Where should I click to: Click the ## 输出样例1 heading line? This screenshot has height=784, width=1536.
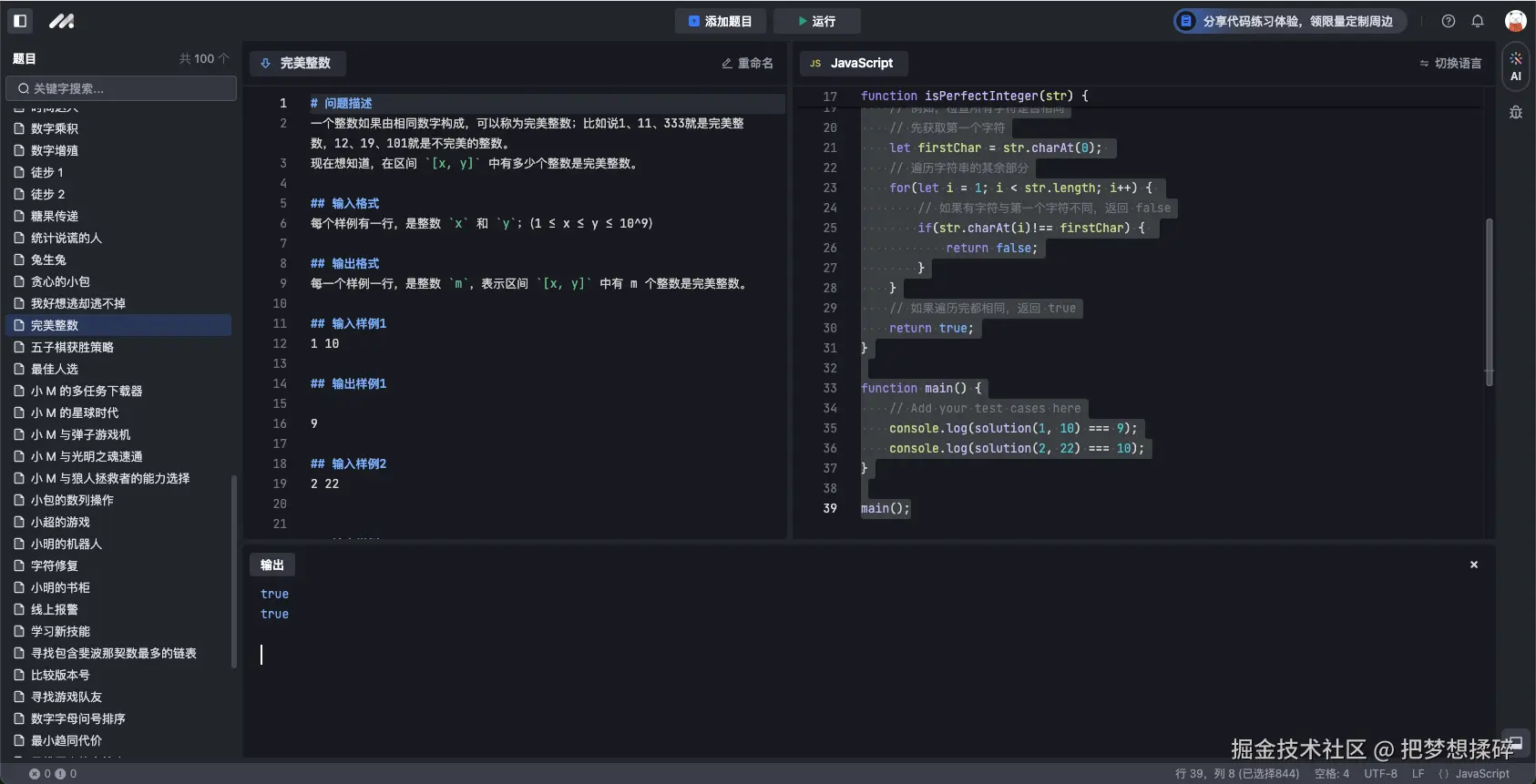(348, 383)
